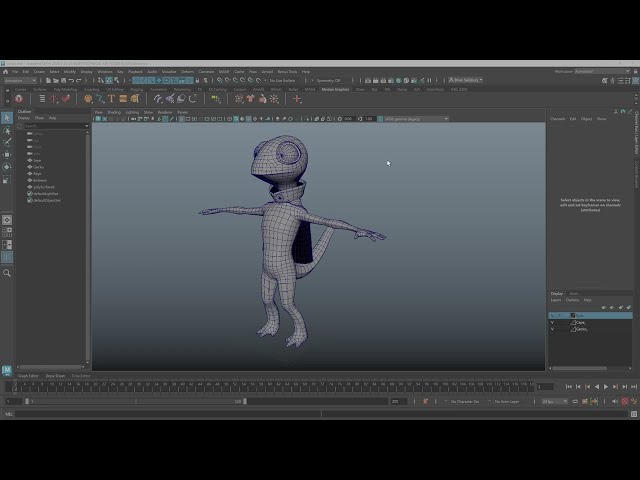640x480 pixels.
Task: Open the Animation menu set dropdown
Action: click(x=20, y=80)
